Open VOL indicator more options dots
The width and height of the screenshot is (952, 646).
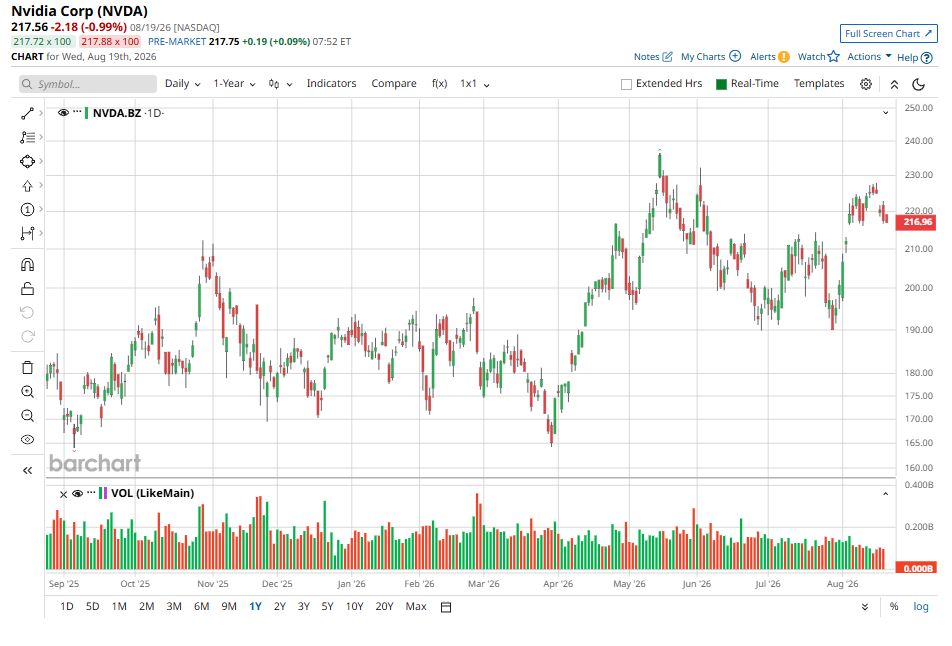(91, 492)
